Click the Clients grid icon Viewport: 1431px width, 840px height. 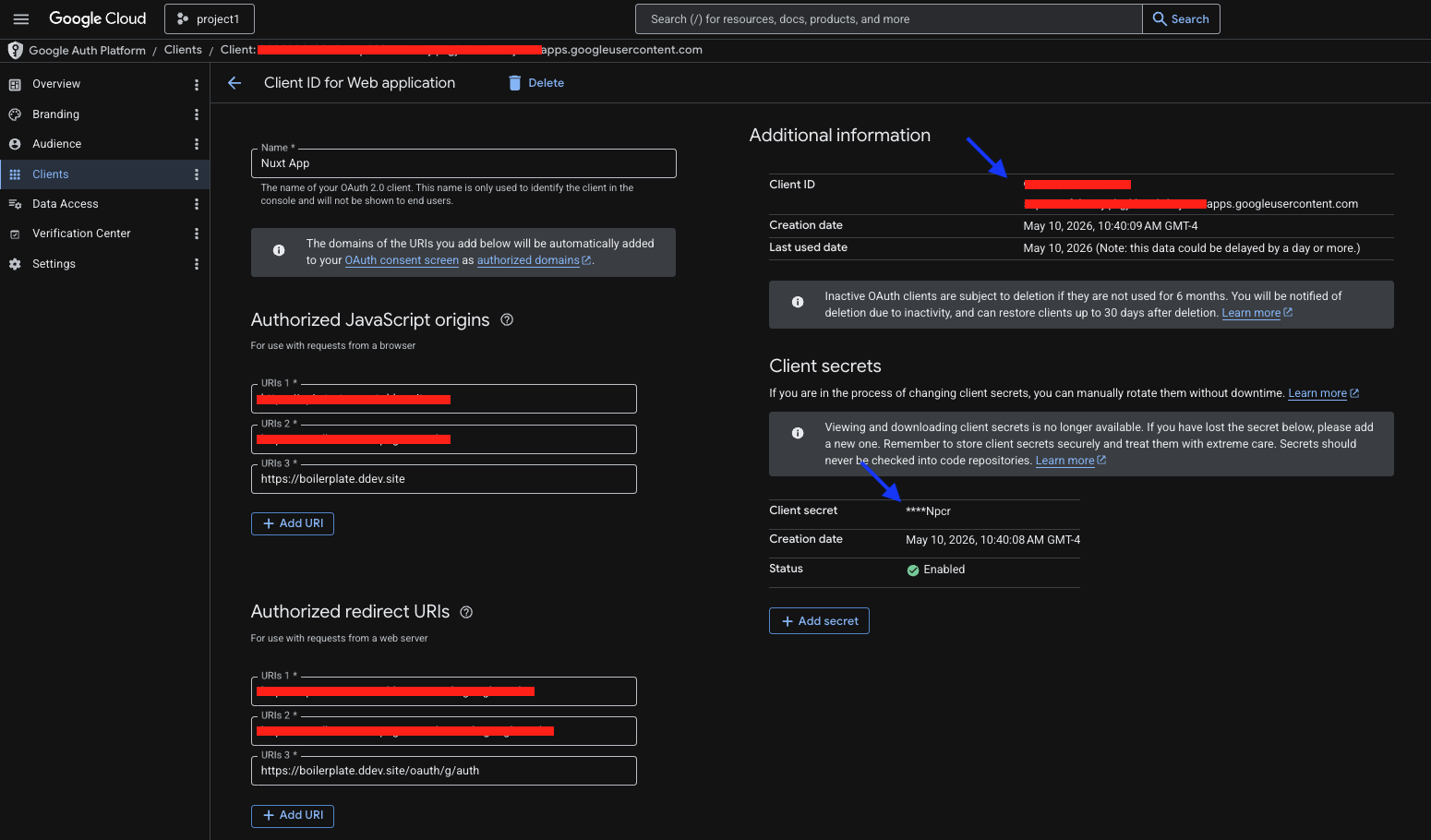pos(15,174)
